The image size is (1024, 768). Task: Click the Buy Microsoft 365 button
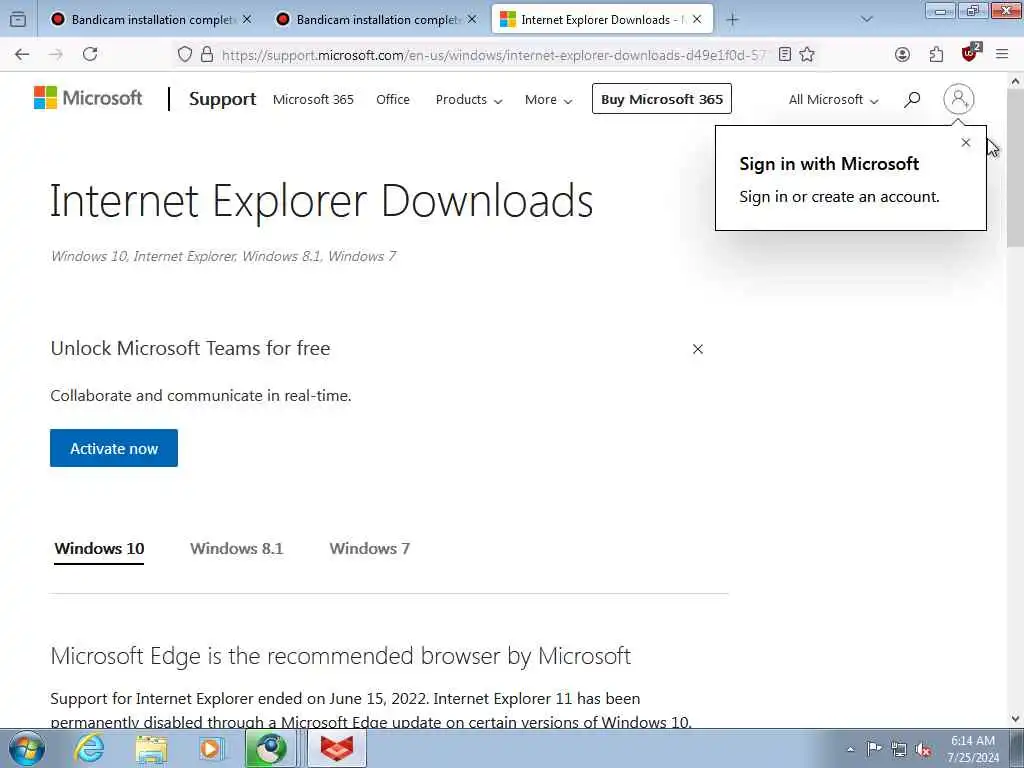pos(662,99)
